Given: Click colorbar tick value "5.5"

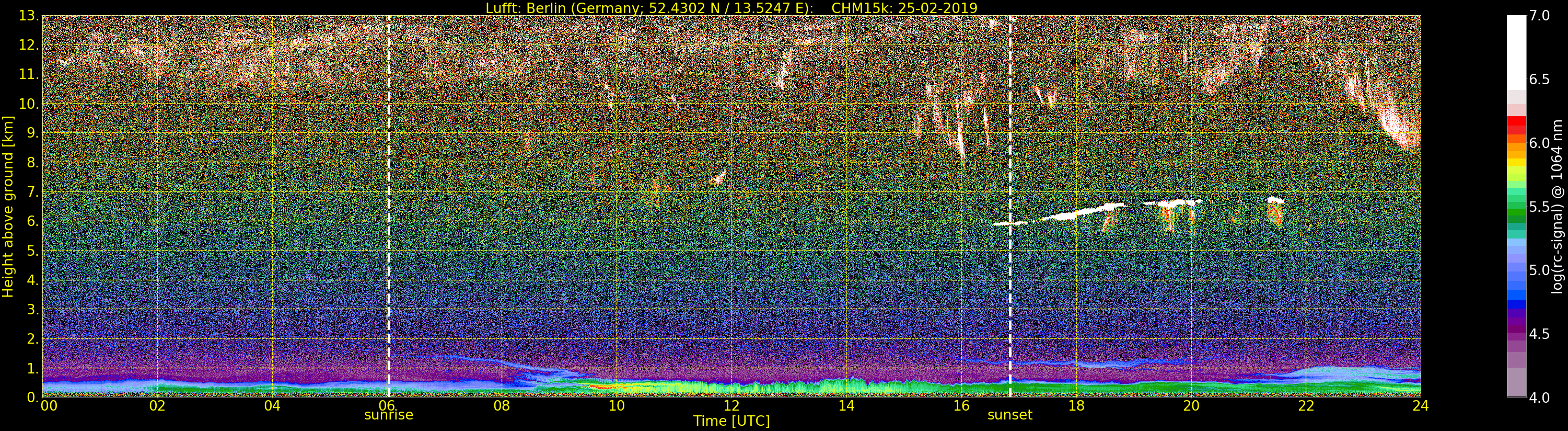Looking at the screenshot, I should click(x=1539, y=207).
